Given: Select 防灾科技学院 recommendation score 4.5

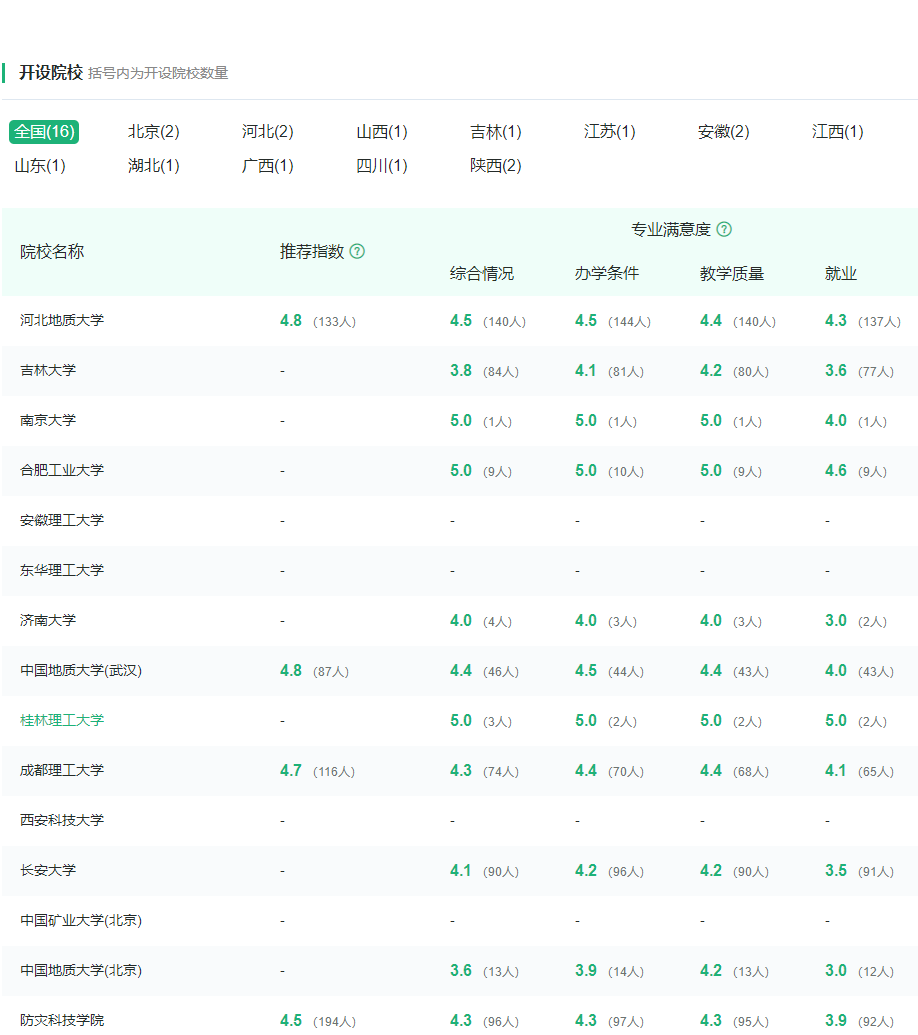Looking at the screenshot, I should (x=291, y=1020).
